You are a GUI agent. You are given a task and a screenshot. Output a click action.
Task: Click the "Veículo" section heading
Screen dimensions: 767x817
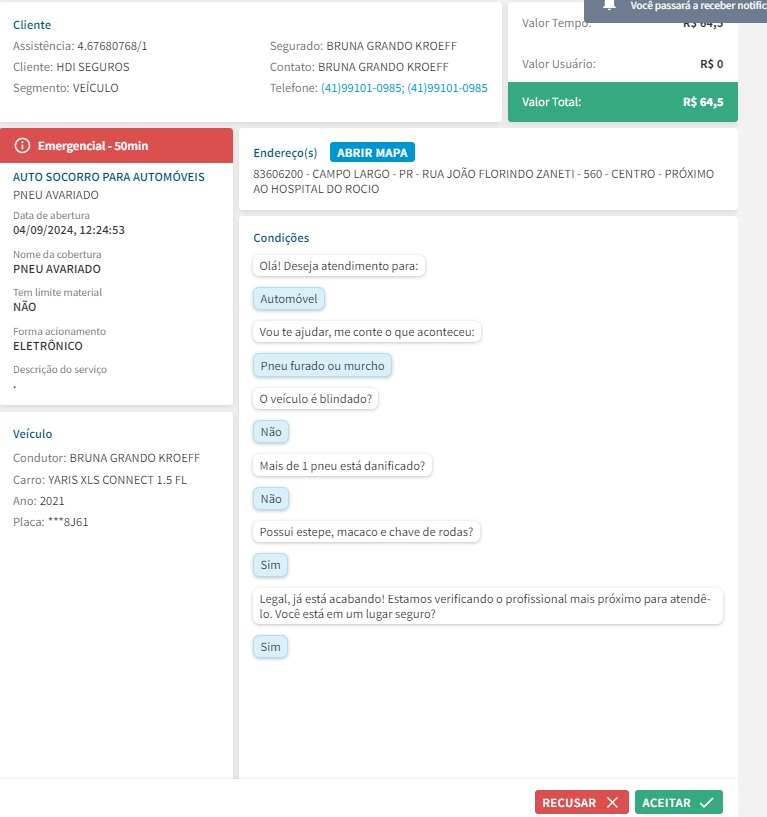coord(33,434)
